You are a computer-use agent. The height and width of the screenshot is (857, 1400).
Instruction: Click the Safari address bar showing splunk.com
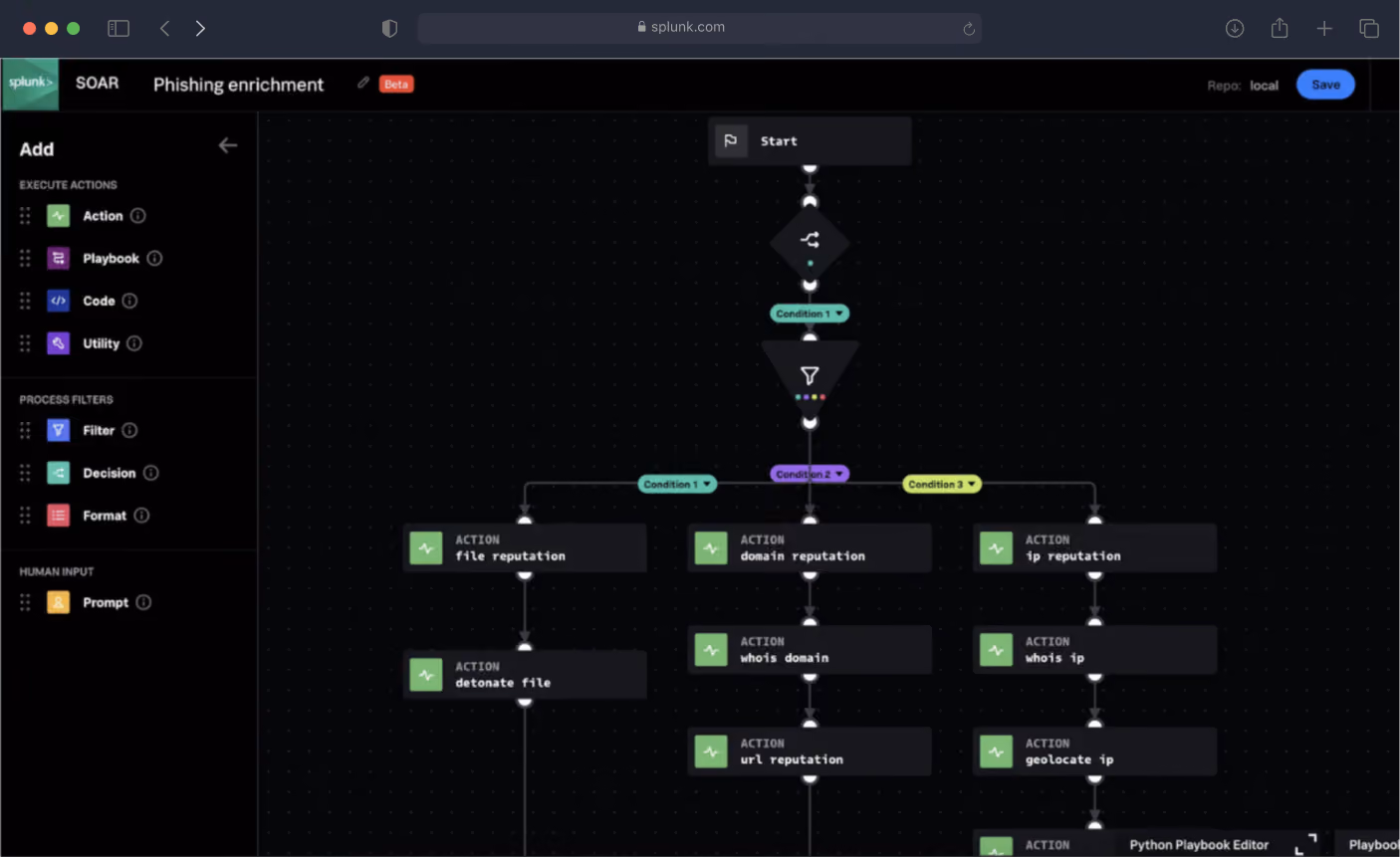699,28
